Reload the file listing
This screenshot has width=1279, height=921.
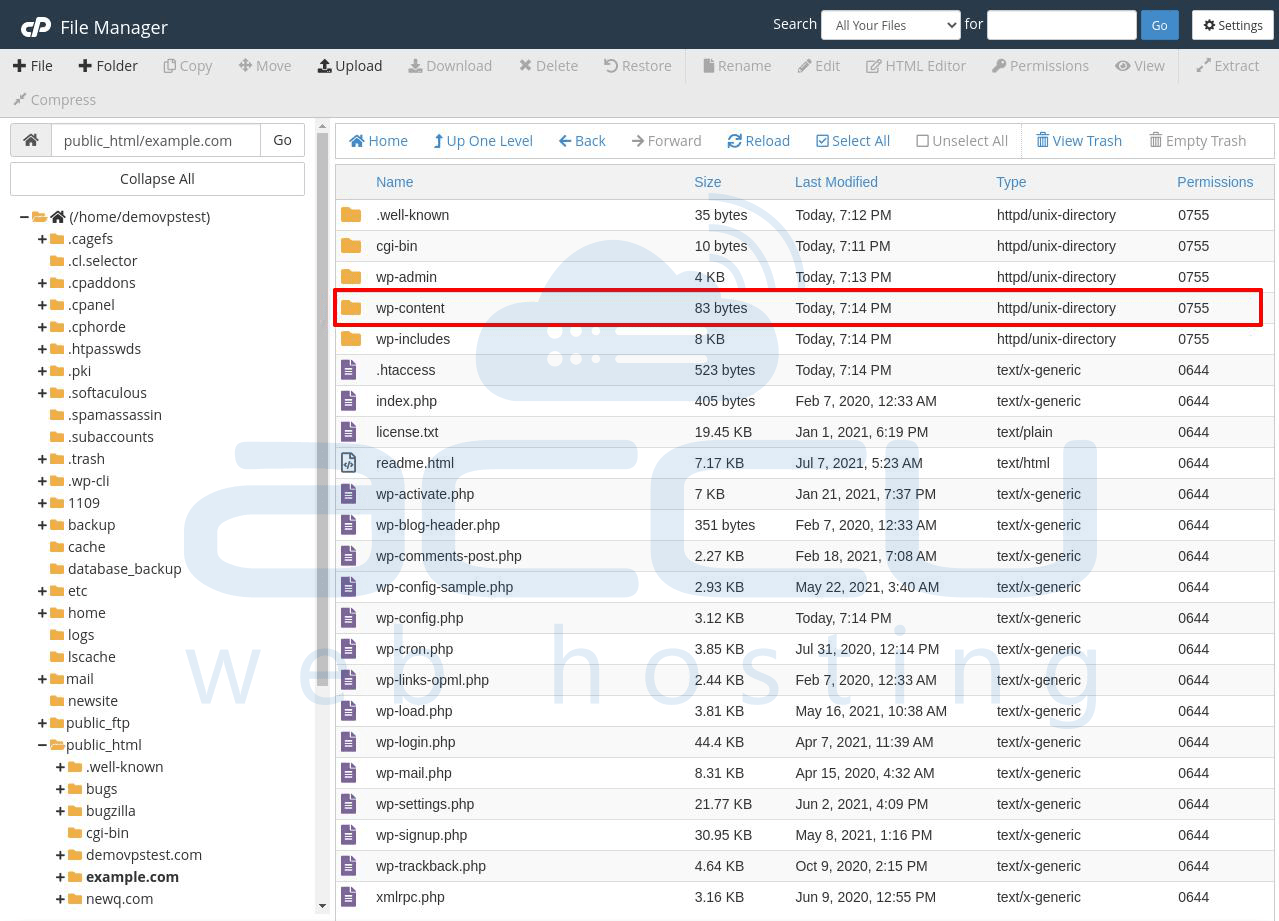(759, 141)
